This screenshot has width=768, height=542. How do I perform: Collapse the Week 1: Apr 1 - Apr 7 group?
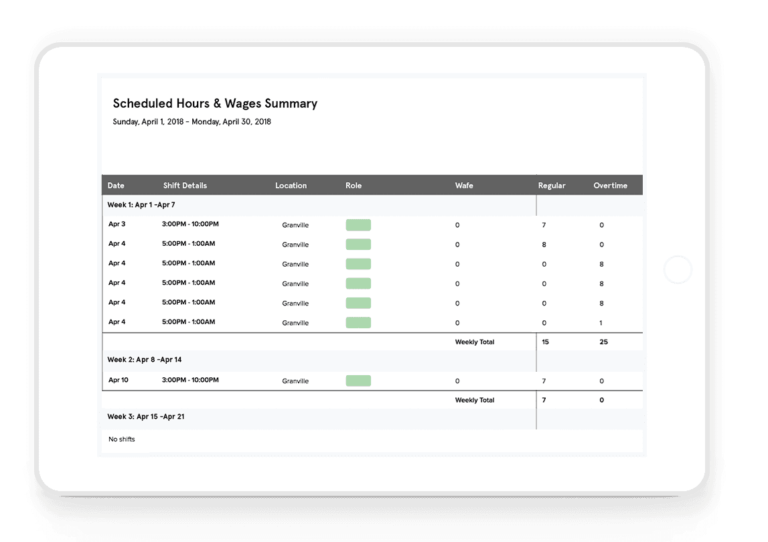141,205
